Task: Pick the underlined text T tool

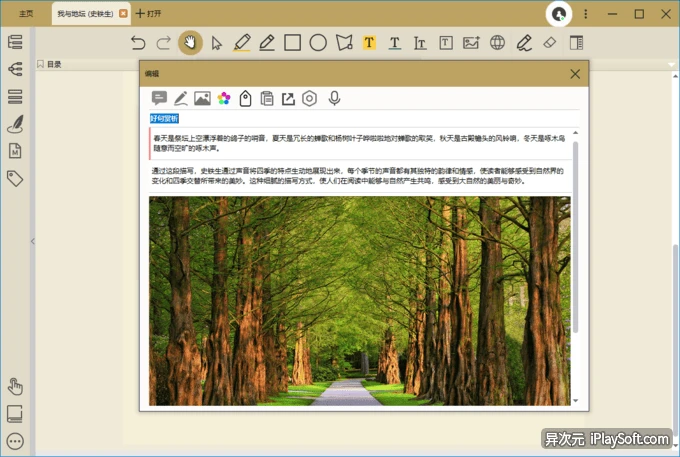Action: click(x=395, y=43)
